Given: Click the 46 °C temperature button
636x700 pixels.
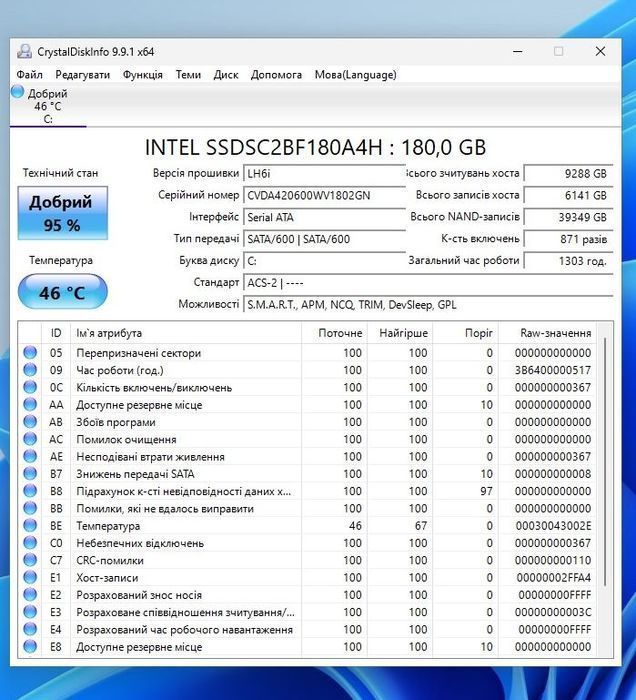Looking at the screenshot, I should point(62,292).
